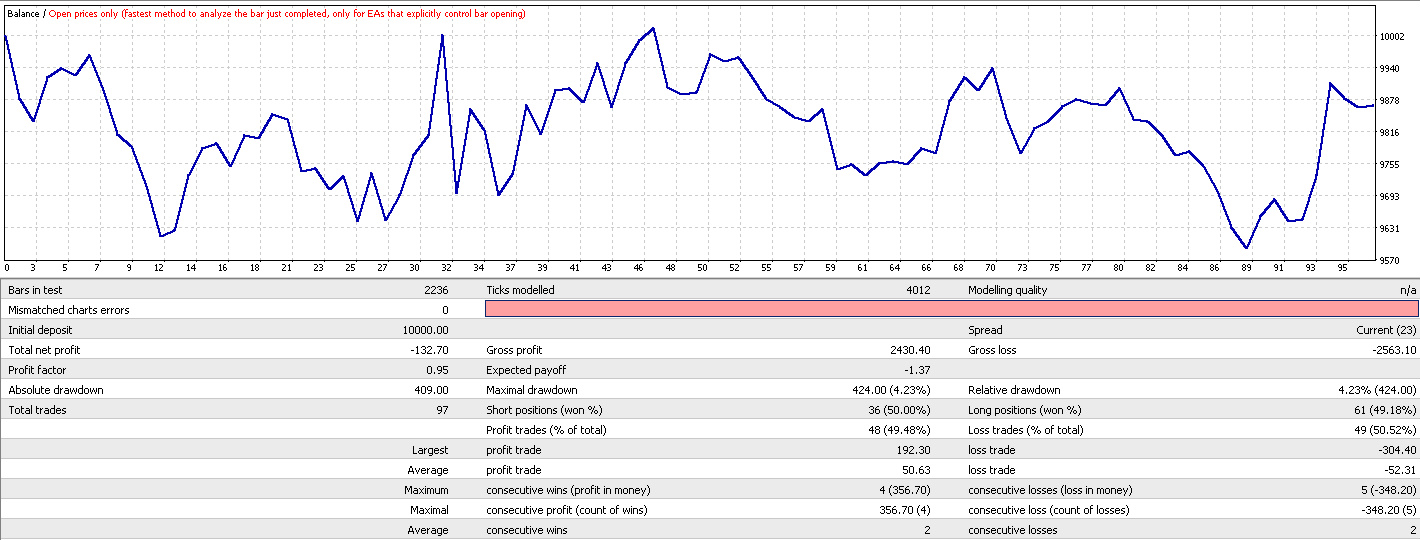Select the Long positions (won %) label
Image resolution: width=1420 pixels, height=540 pixels.
pos(1025,410)
